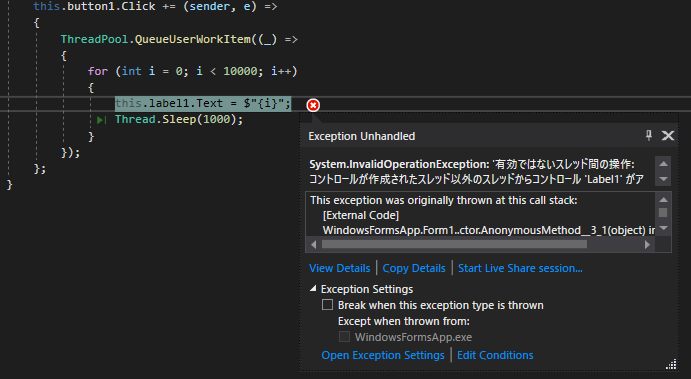Click the call stack horizontal scrollbar thumb
The width and height of the screenshot is (691, 379).
pos(454,244)
